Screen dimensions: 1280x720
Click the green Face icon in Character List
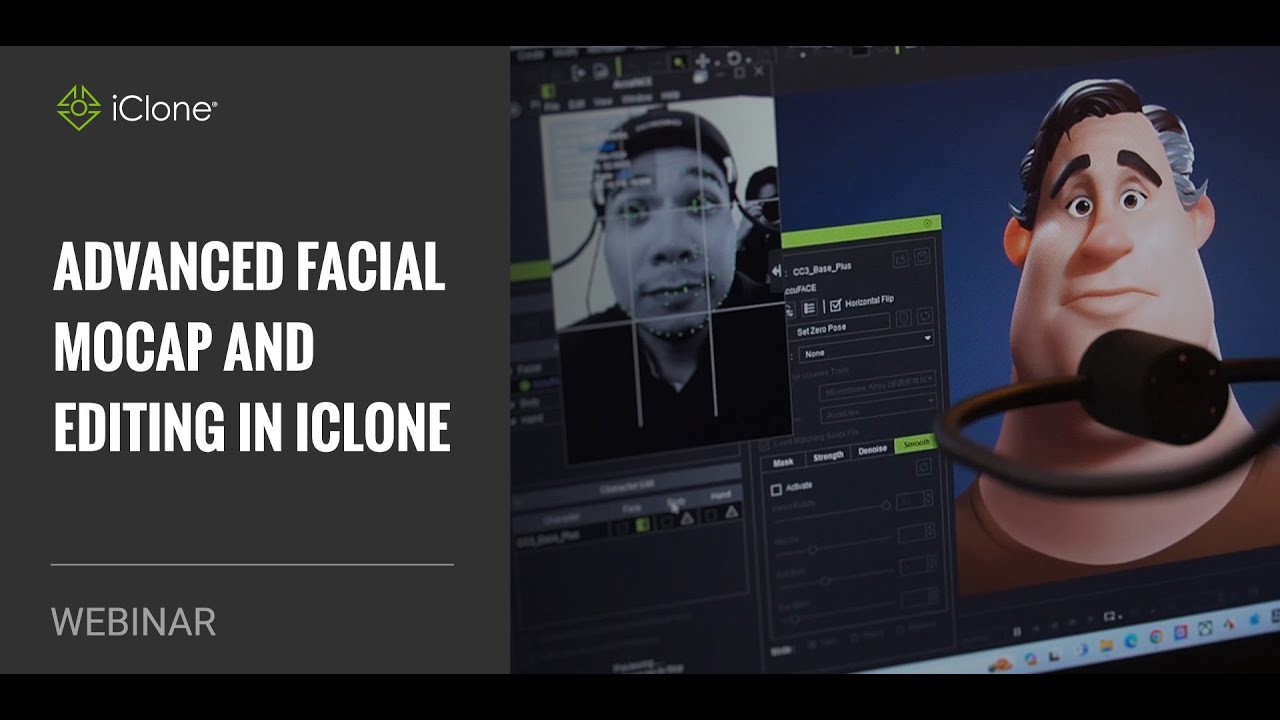click(641, 523)
